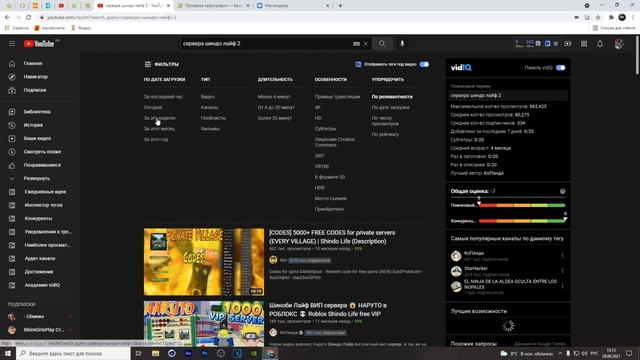
Task: Click the Windows taskbar search box
Action: point(73,353)
